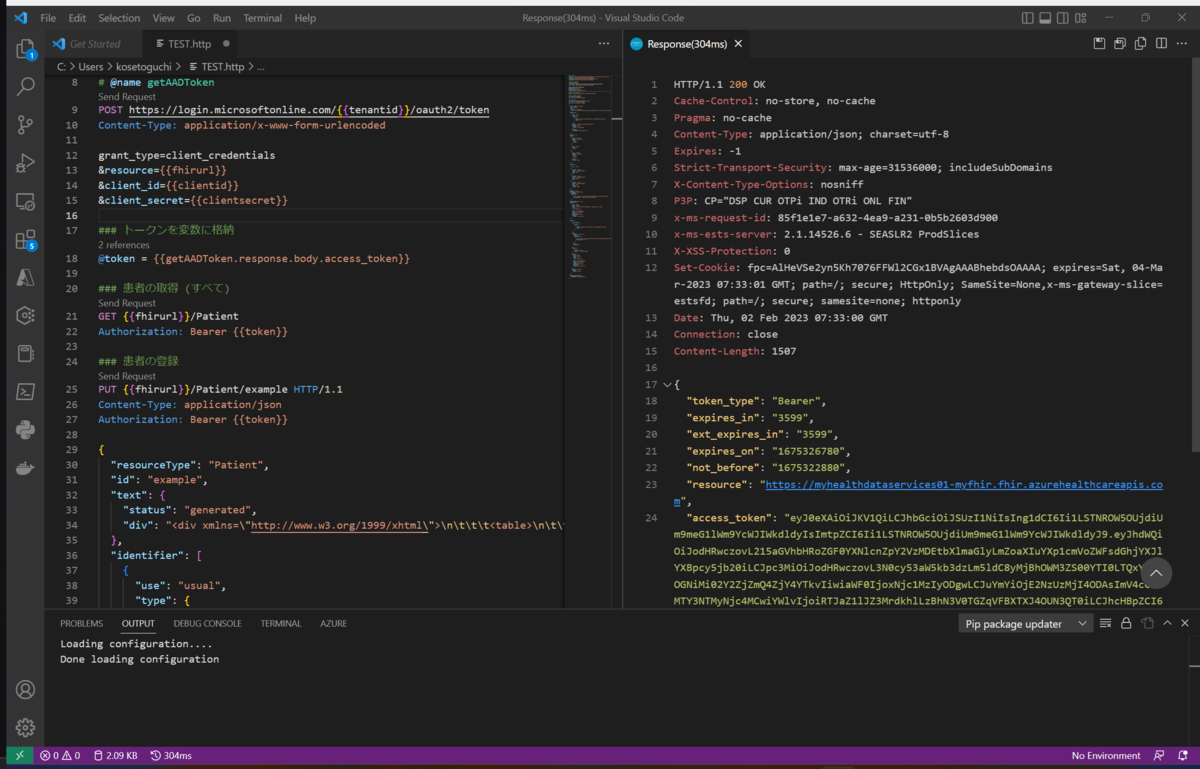Viewport: 1200px width, 769px height.
Task: Open the Docker view in activity bar
Action: click(x=25, y=468)
